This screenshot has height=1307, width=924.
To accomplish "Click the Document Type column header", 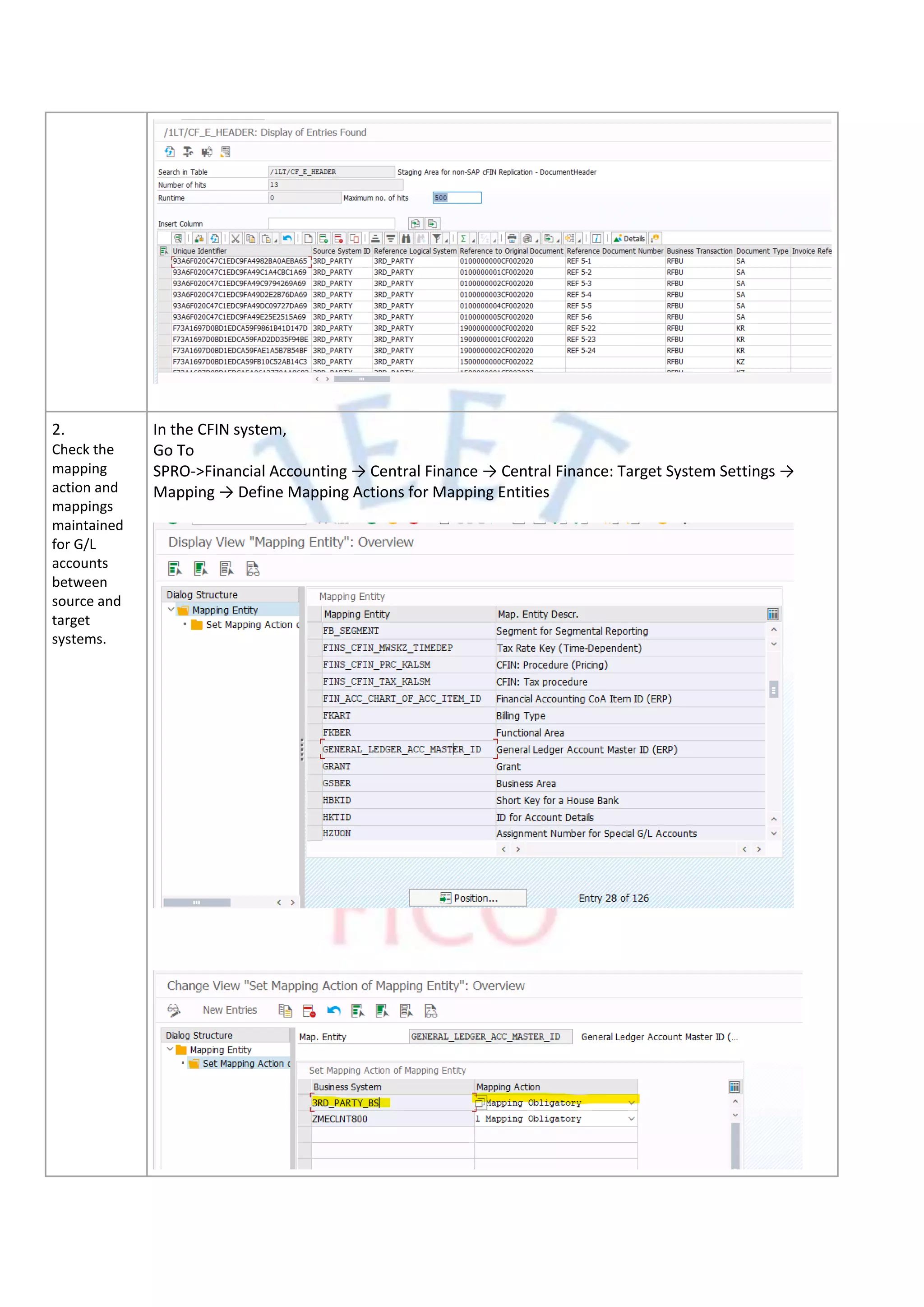I will 762,251.
